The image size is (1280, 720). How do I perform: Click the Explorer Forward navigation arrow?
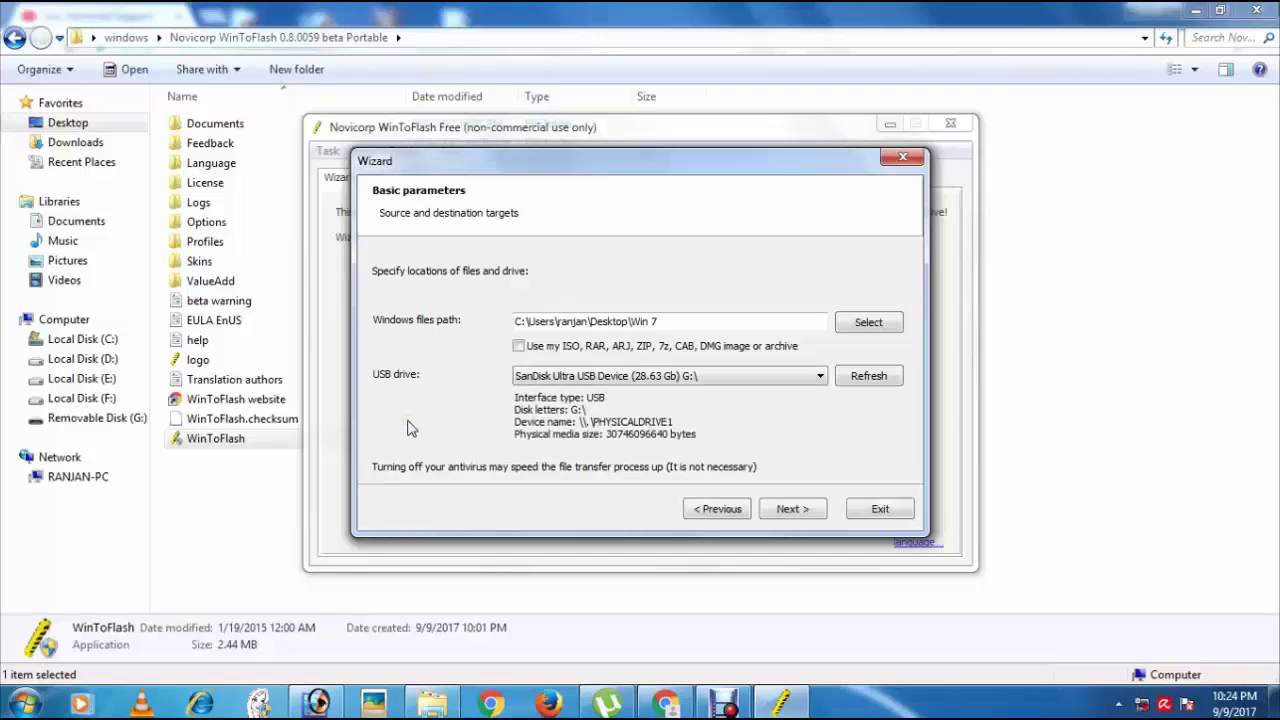click(x=41, y=38)
